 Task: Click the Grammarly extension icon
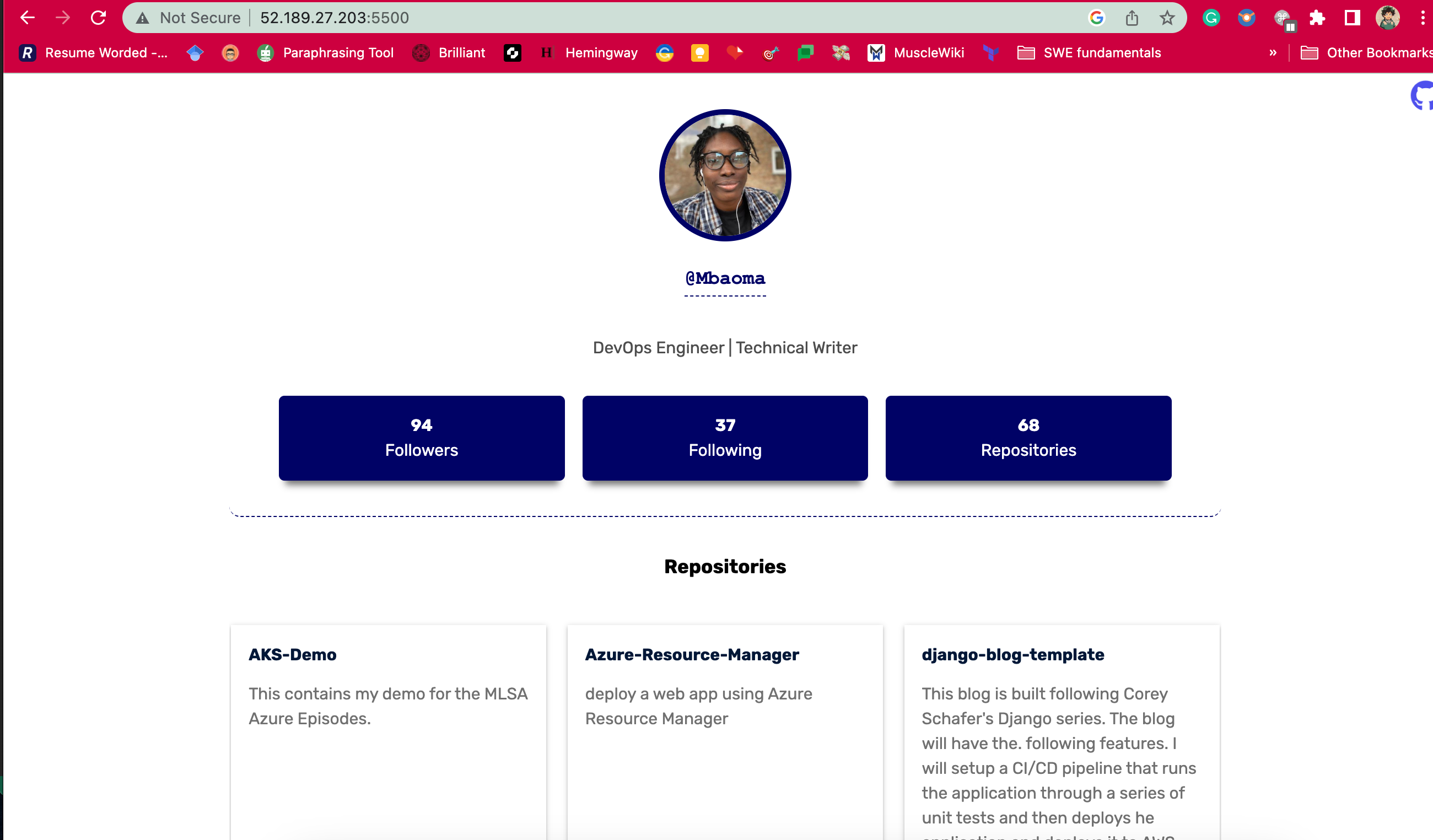[x=1211, y=18]
